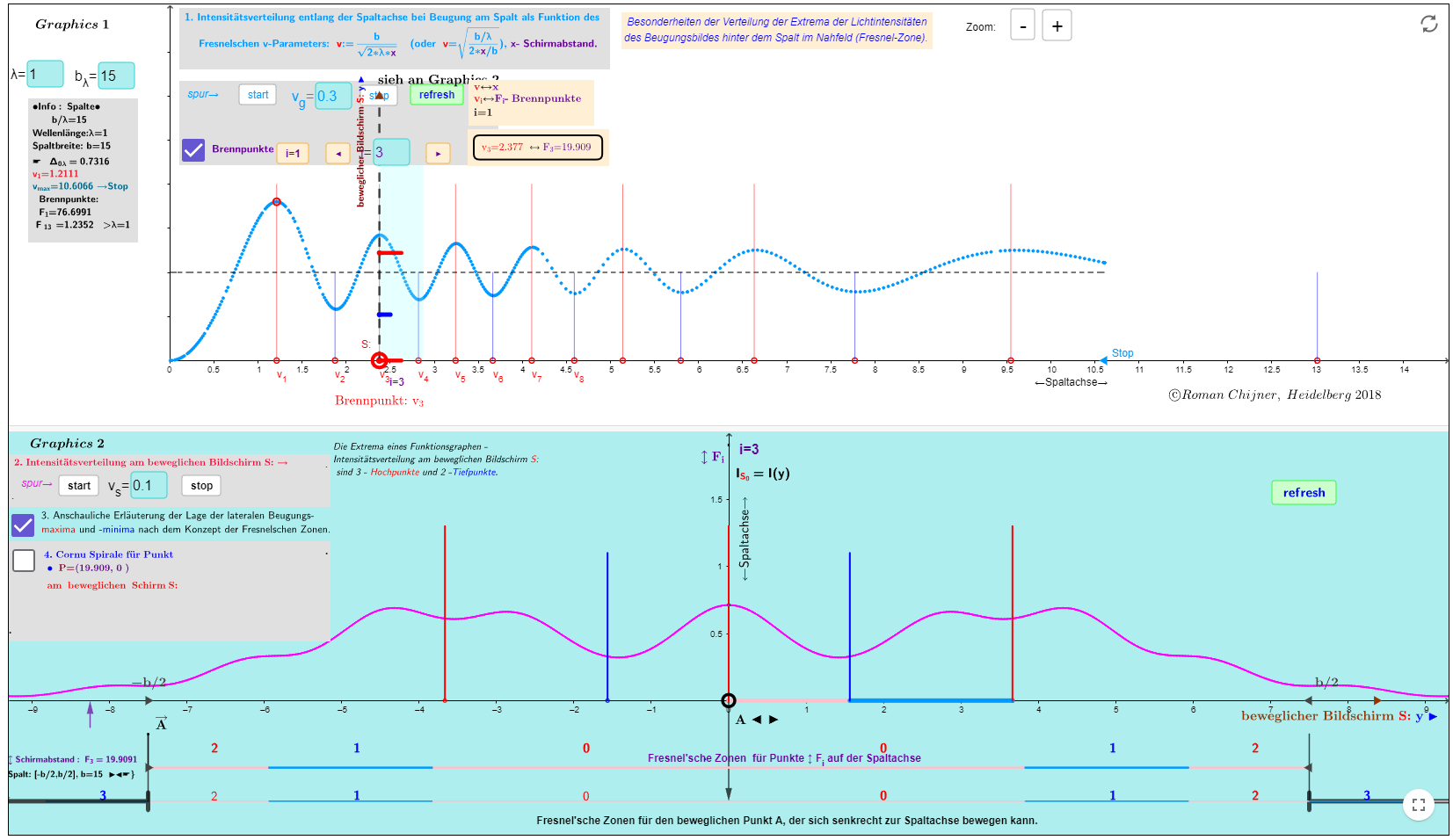Click the 'v3=2.377 ↔ F3=19.909' box
Image resolution: width=1453 pixels, height=840 pixels.
click(x=538, y=148)
